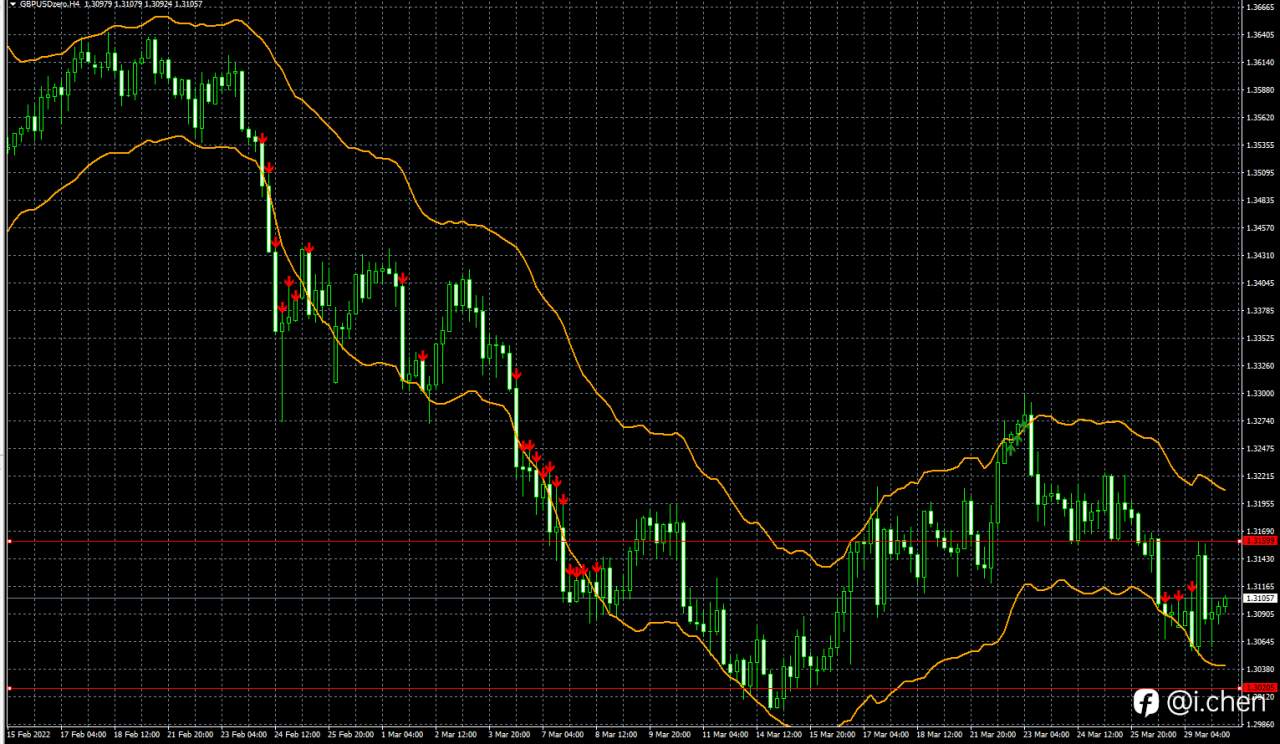Click the 23 Mar 04:00 time label
Screen dimensions: 1280x744
point(1046,735)
